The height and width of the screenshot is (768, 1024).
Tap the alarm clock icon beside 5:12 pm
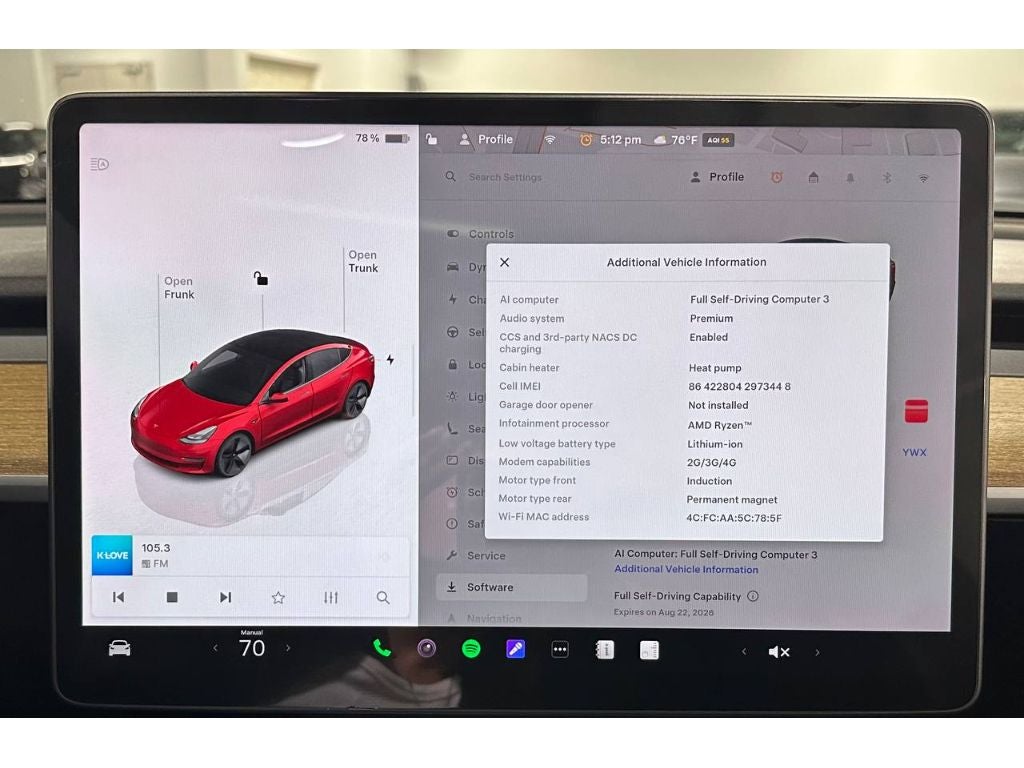586,140
